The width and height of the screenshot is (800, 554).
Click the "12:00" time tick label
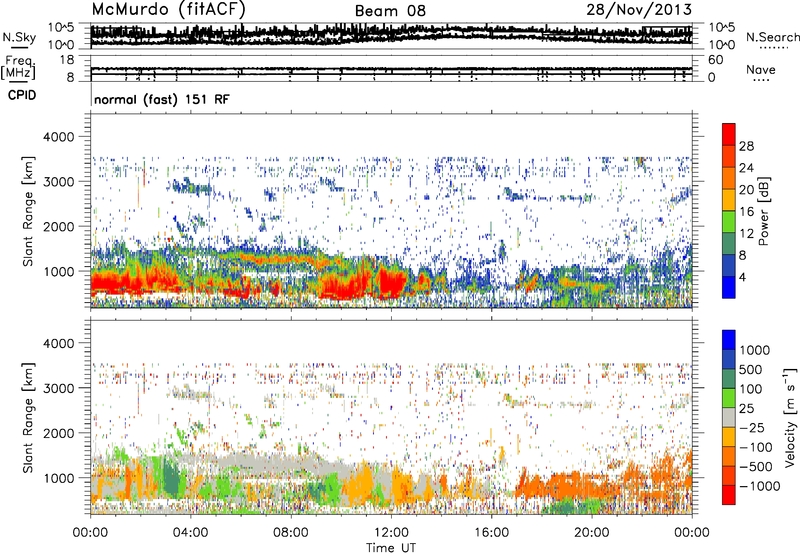(x=391, y=533)
